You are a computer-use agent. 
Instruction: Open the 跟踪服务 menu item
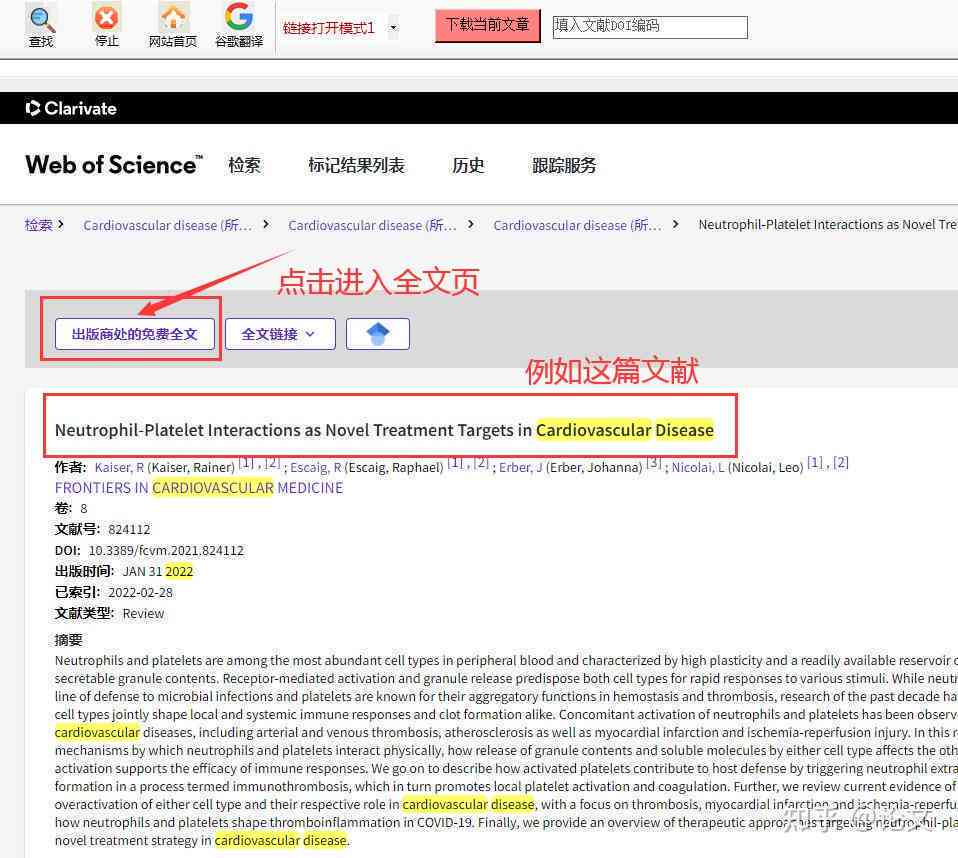pos(563,165)
